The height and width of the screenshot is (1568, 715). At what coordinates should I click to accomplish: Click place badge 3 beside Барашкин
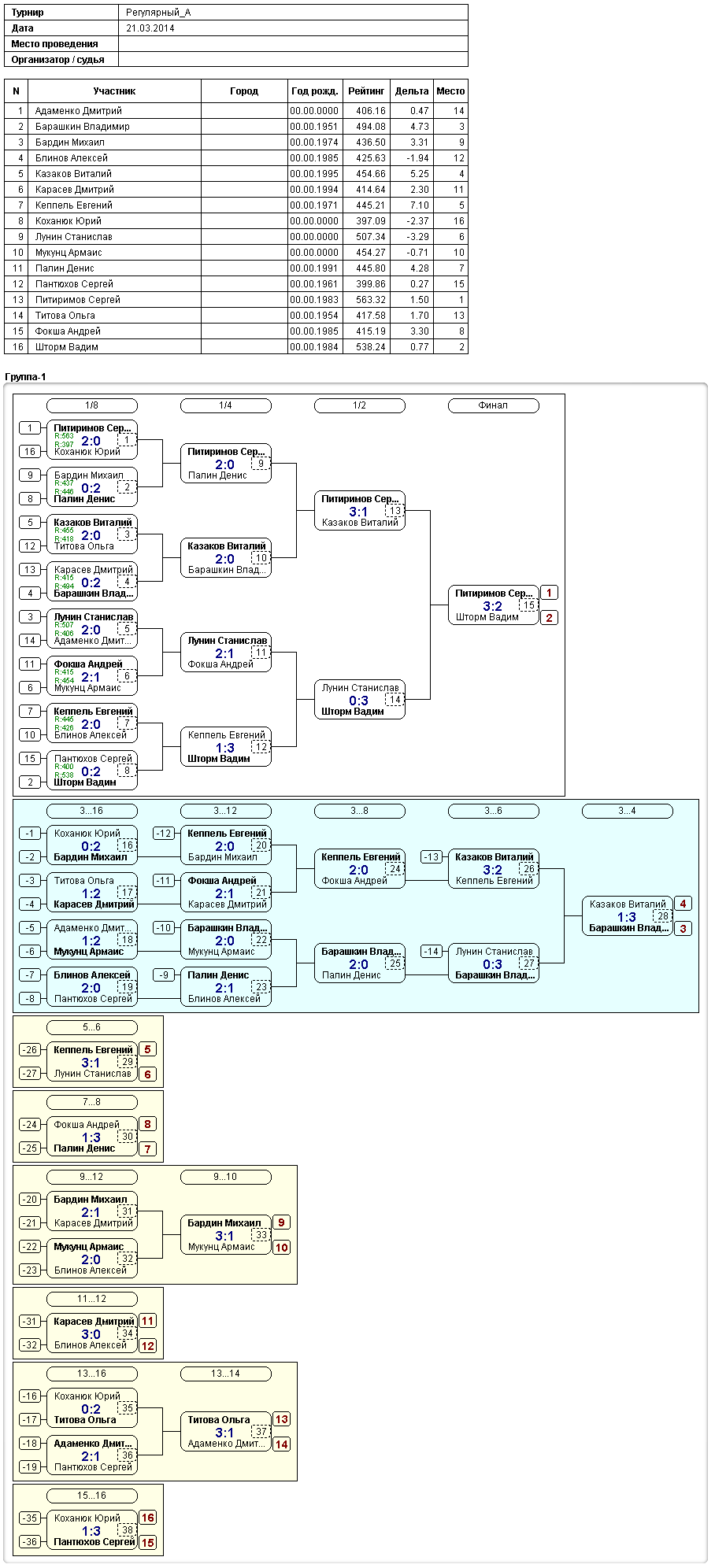[684, 929]
